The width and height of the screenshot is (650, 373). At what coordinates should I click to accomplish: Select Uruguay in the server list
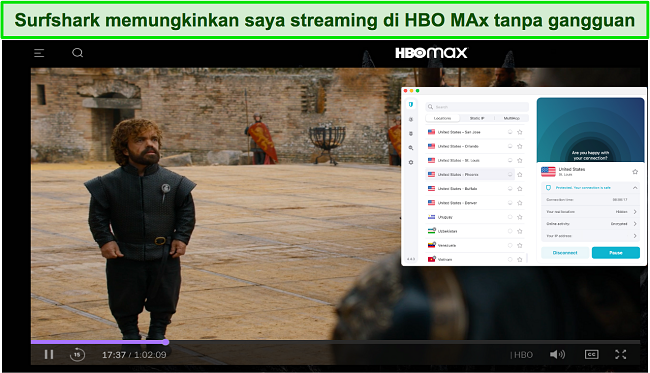click(470, 217)
